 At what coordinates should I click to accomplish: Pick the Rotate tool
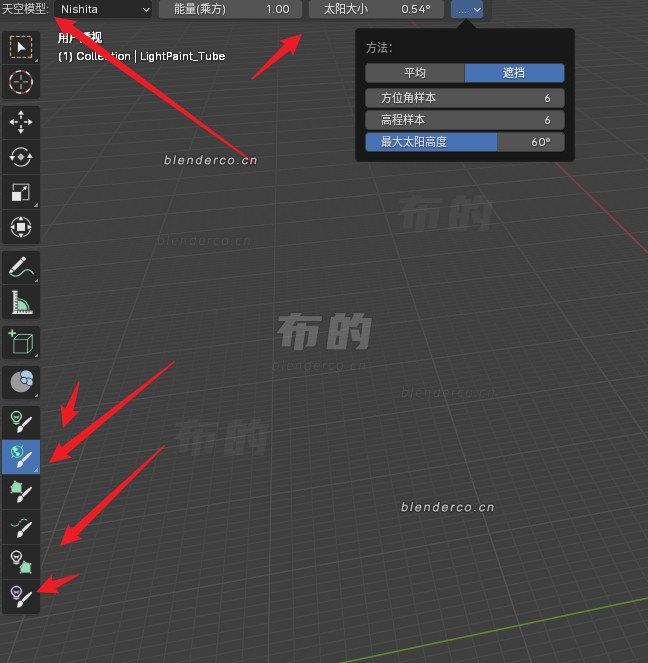click(21, 157)
